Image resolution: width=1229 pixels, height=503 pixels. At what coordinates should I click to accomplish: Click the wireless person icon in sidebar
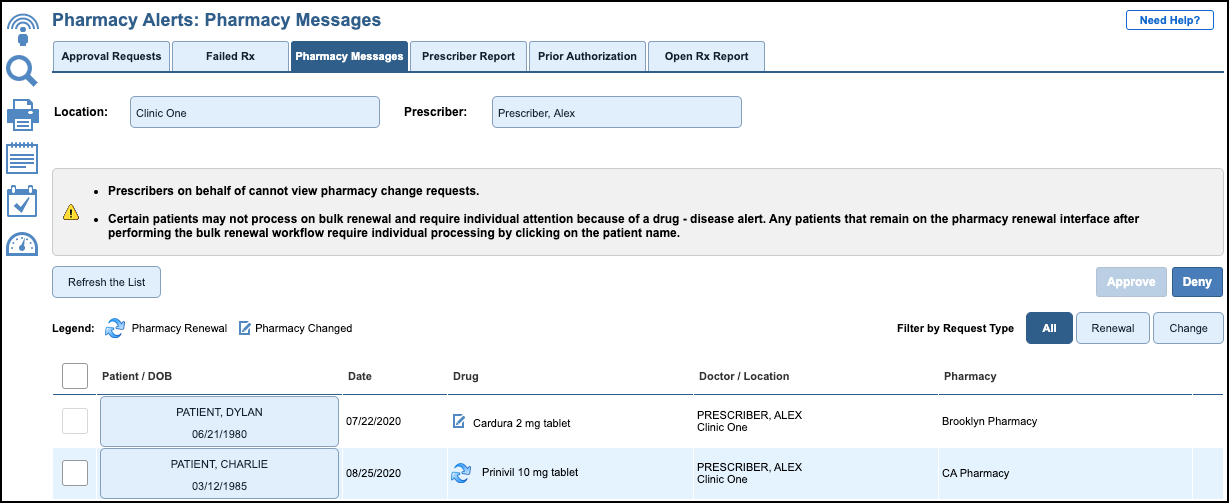22,29
